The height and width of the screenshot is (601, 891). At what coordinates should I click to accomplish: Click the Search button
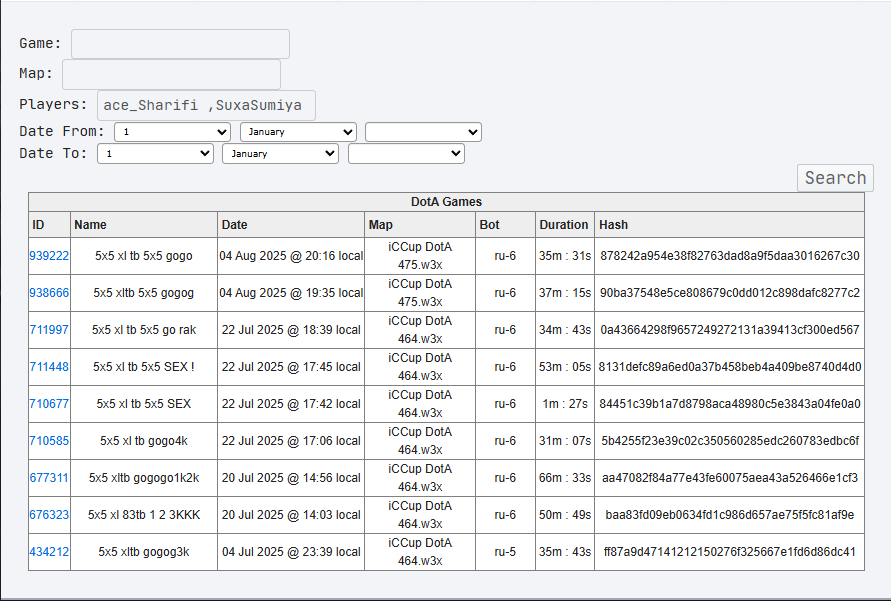point(835,178)
